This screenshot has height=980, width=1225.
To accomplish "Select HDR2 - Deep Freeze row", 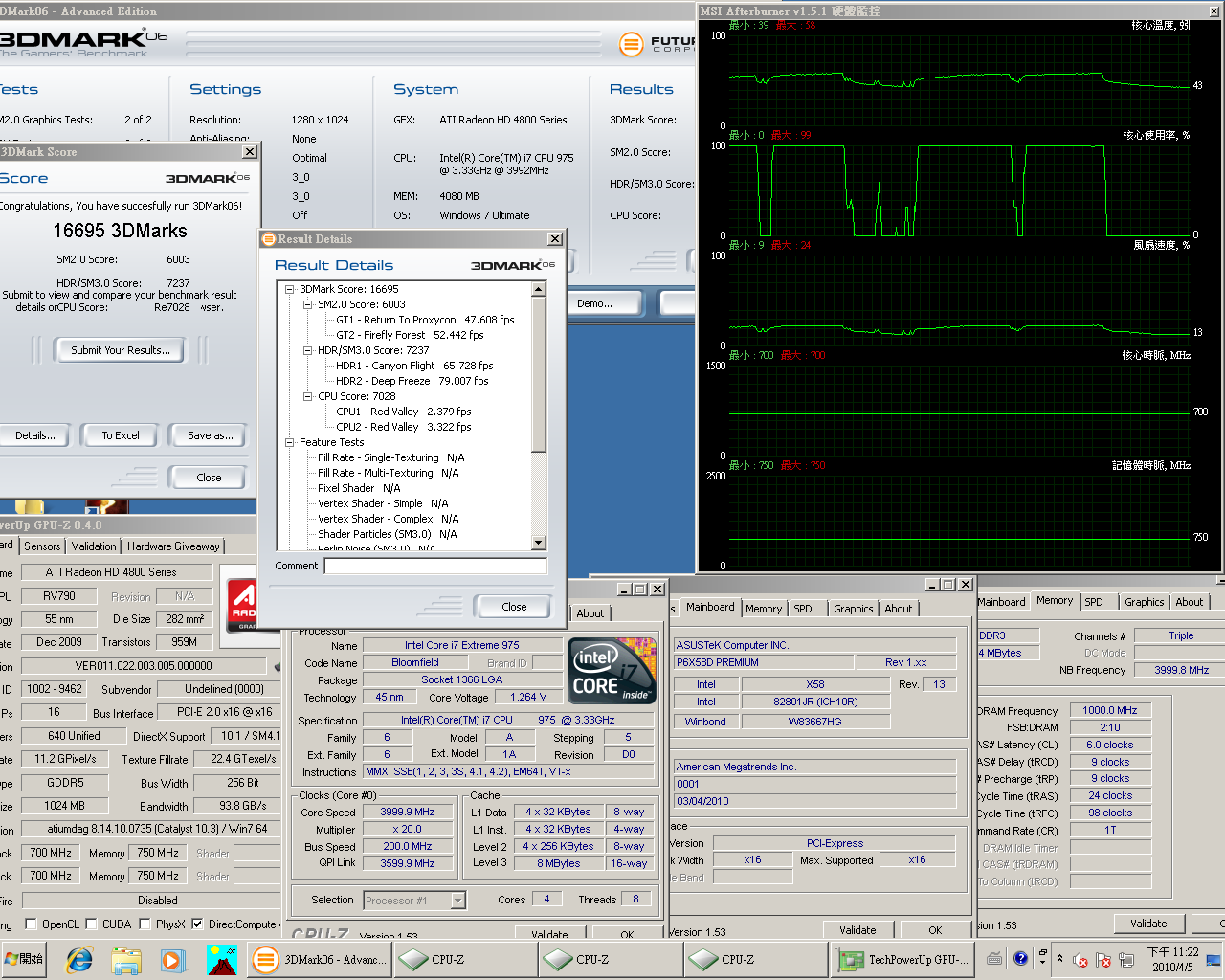I will pos(412,381).
